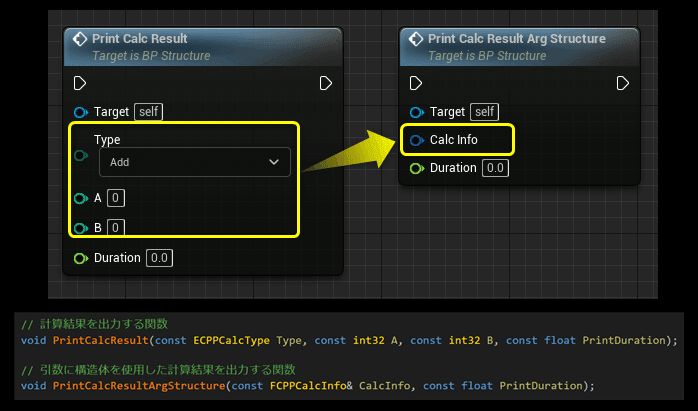Click the B value input field
Viewport: 698px width, 411px height.
click(116, 228)
